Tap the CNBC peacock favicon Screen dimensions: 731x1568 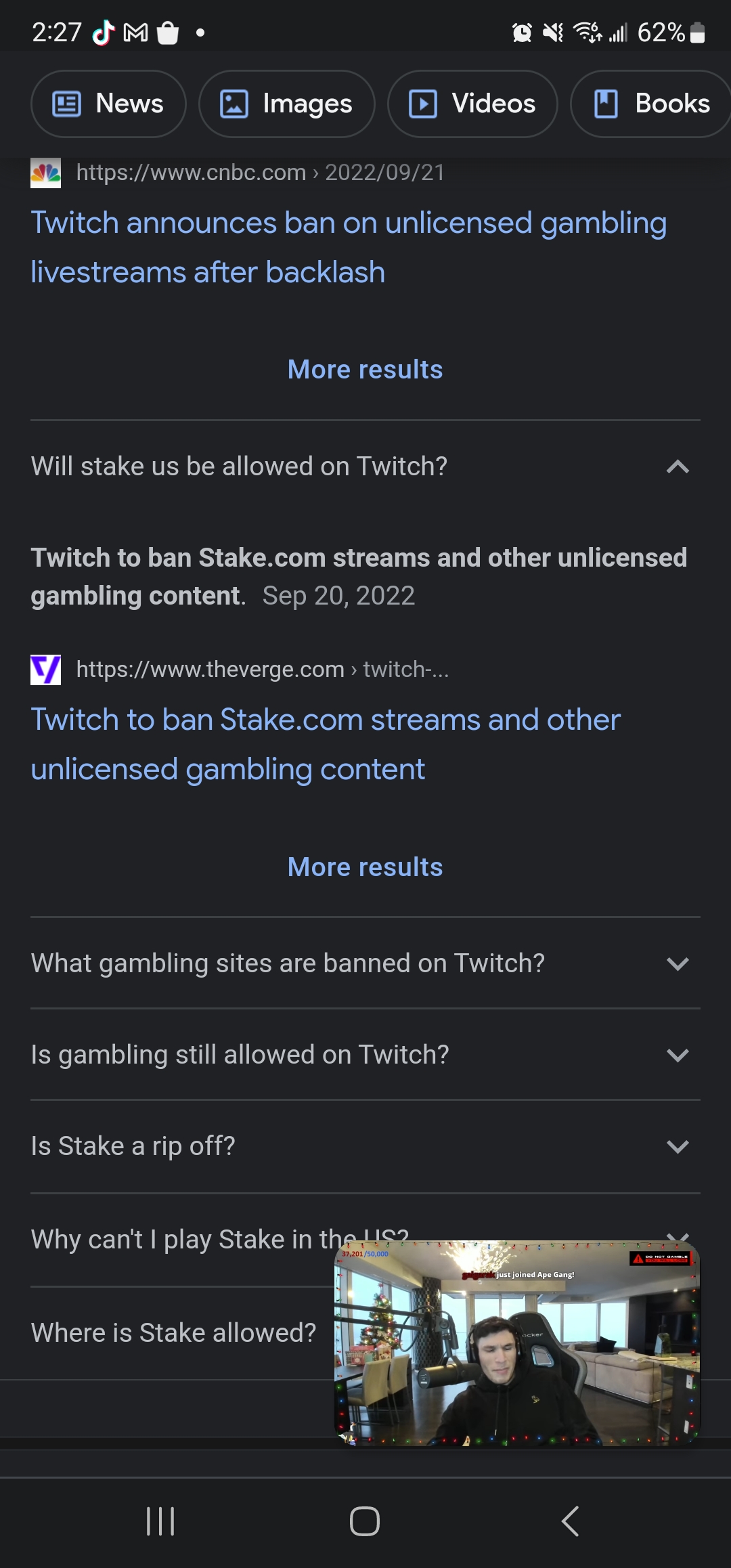(x=45, y=173)
